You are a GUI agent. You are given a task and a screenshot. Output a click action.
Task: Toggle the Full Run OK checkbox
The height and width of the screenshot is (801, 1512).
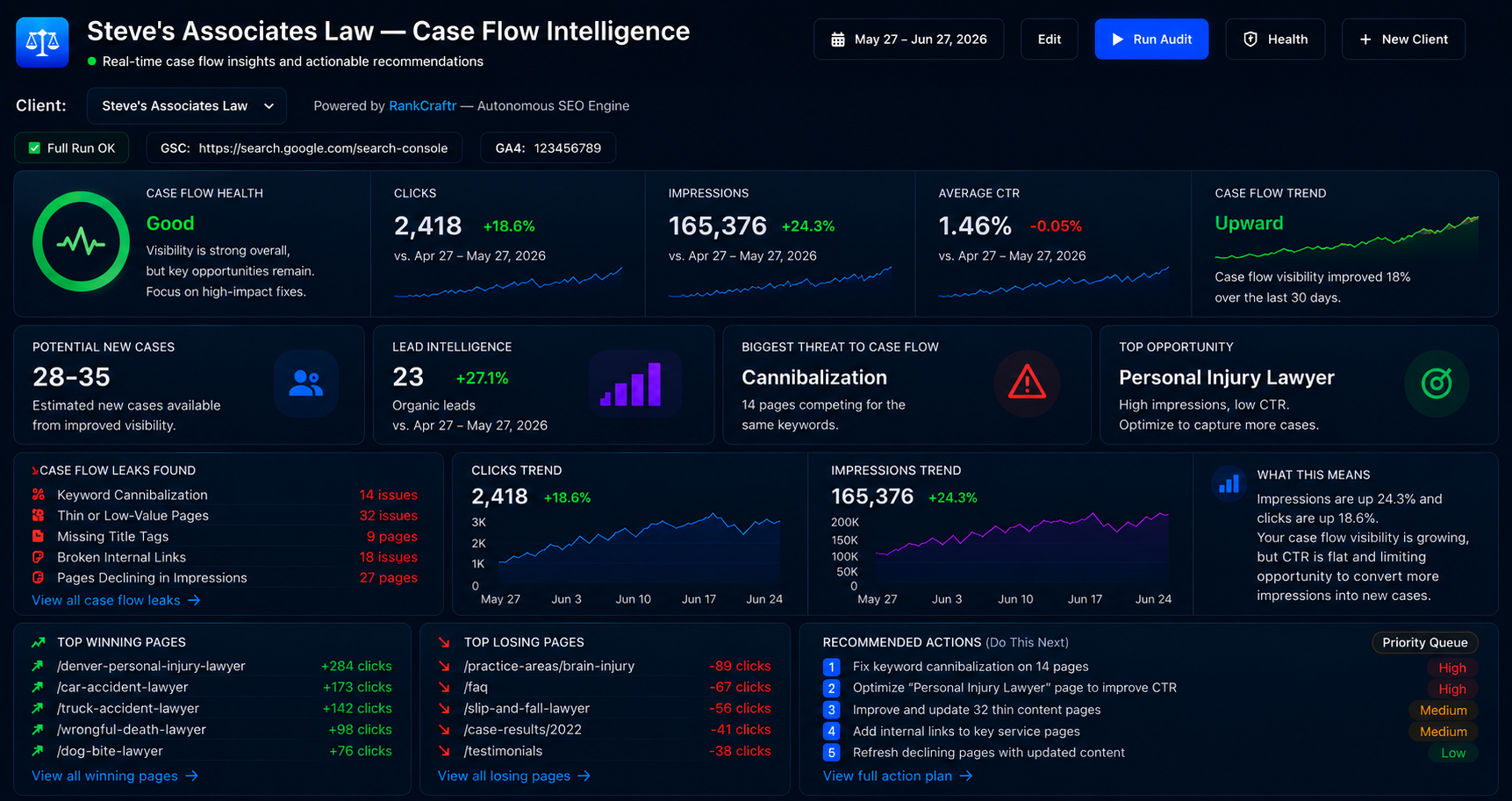pos(35,148)
